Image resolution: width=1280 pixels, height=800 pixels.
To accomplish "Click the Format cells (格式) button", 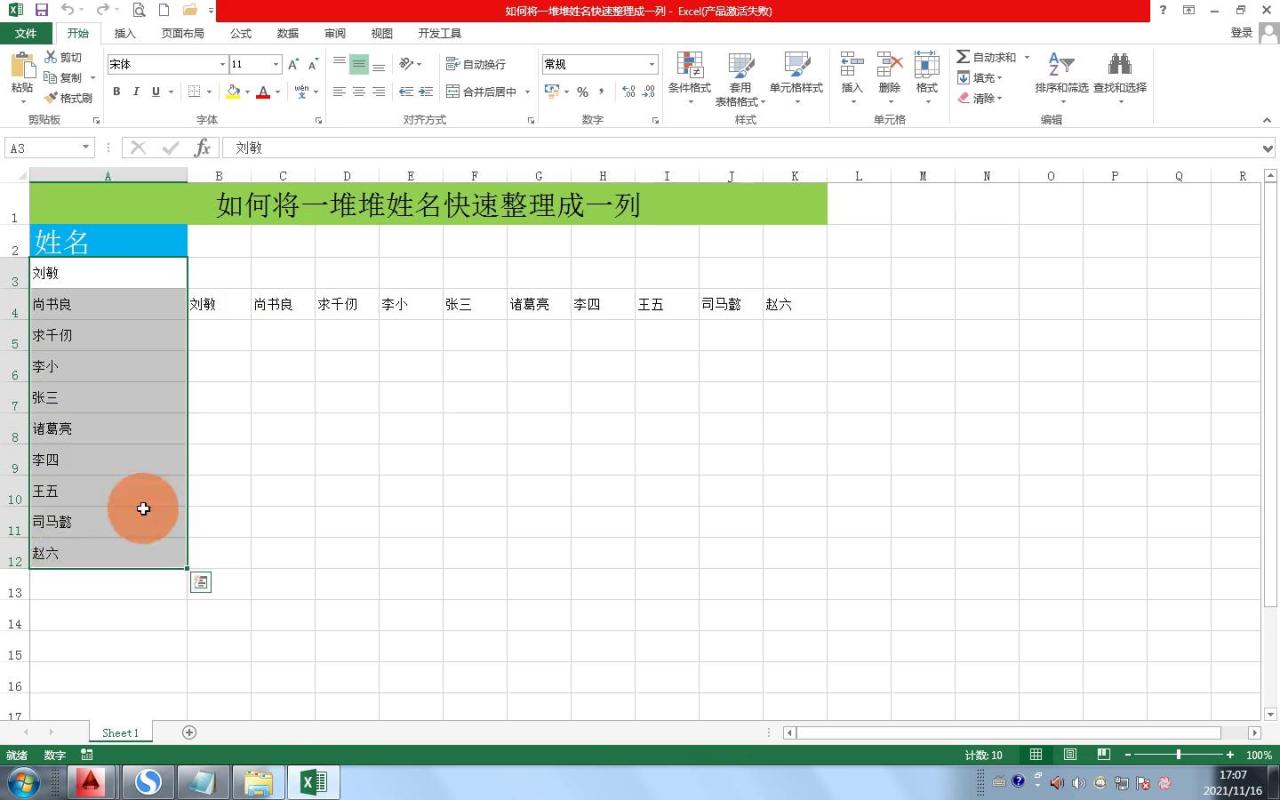I will [927, 78].
